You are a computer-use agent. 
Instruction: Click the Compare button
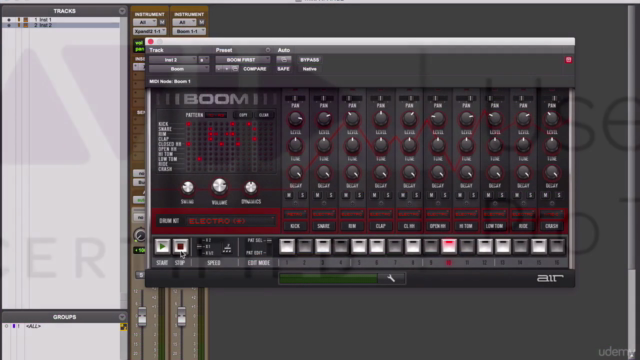click(x=255, y=69)
